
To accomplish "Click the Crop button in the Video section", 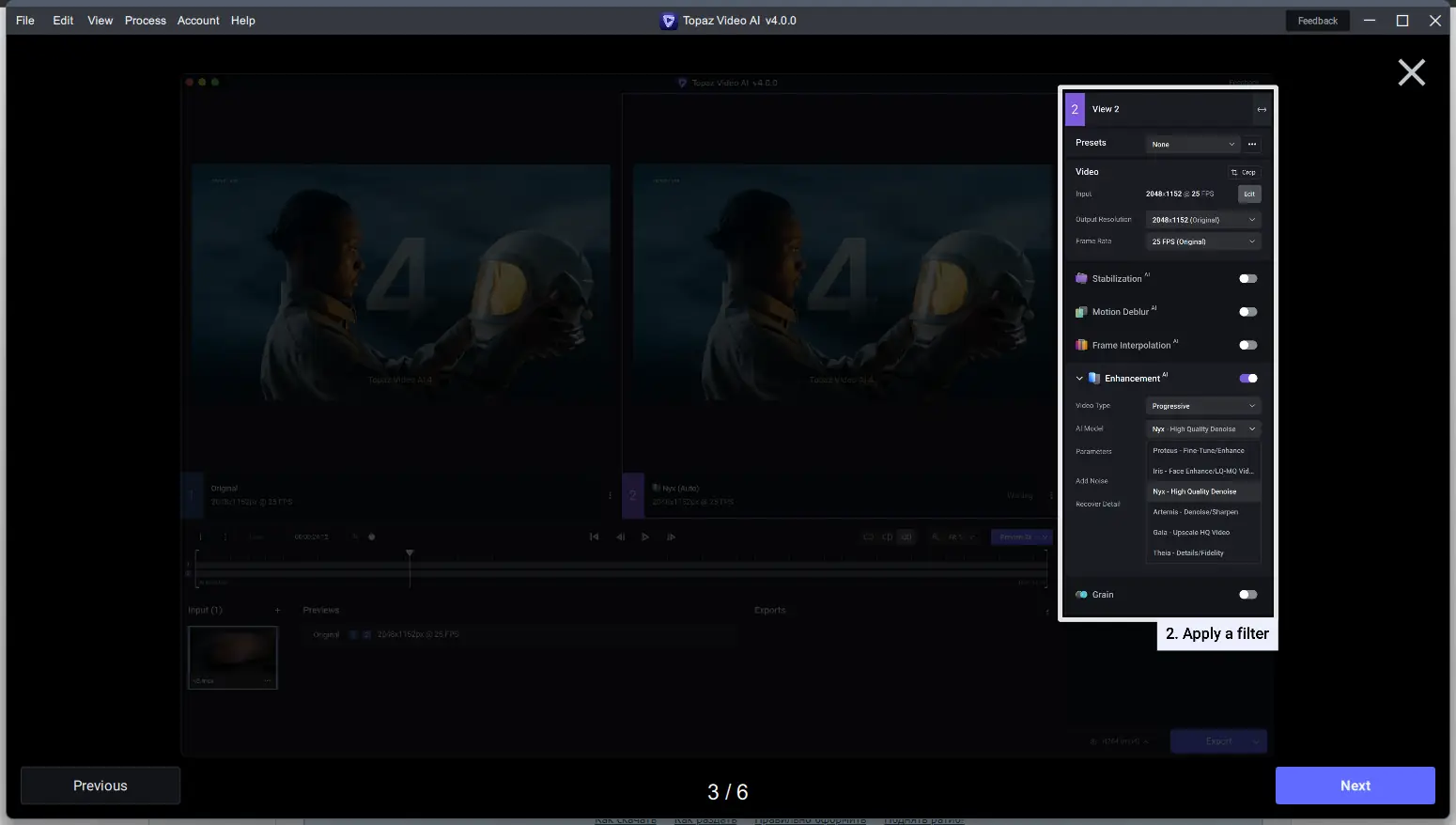I will [1244, 172].
